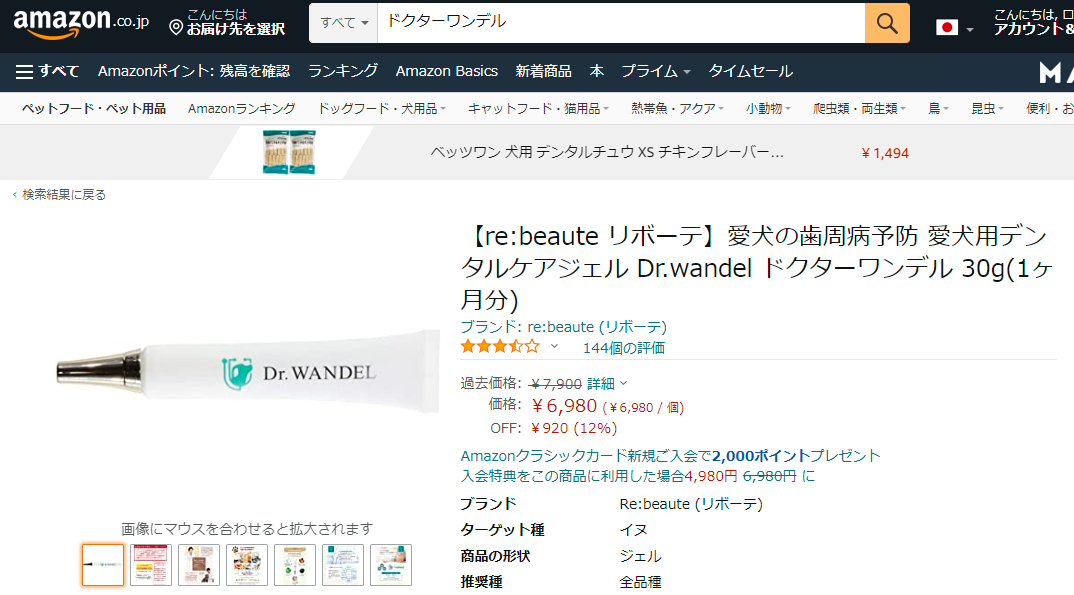Open the hamburger すべて menu
The width and height of the screenshot is (1074, 595).
point(47,71)
